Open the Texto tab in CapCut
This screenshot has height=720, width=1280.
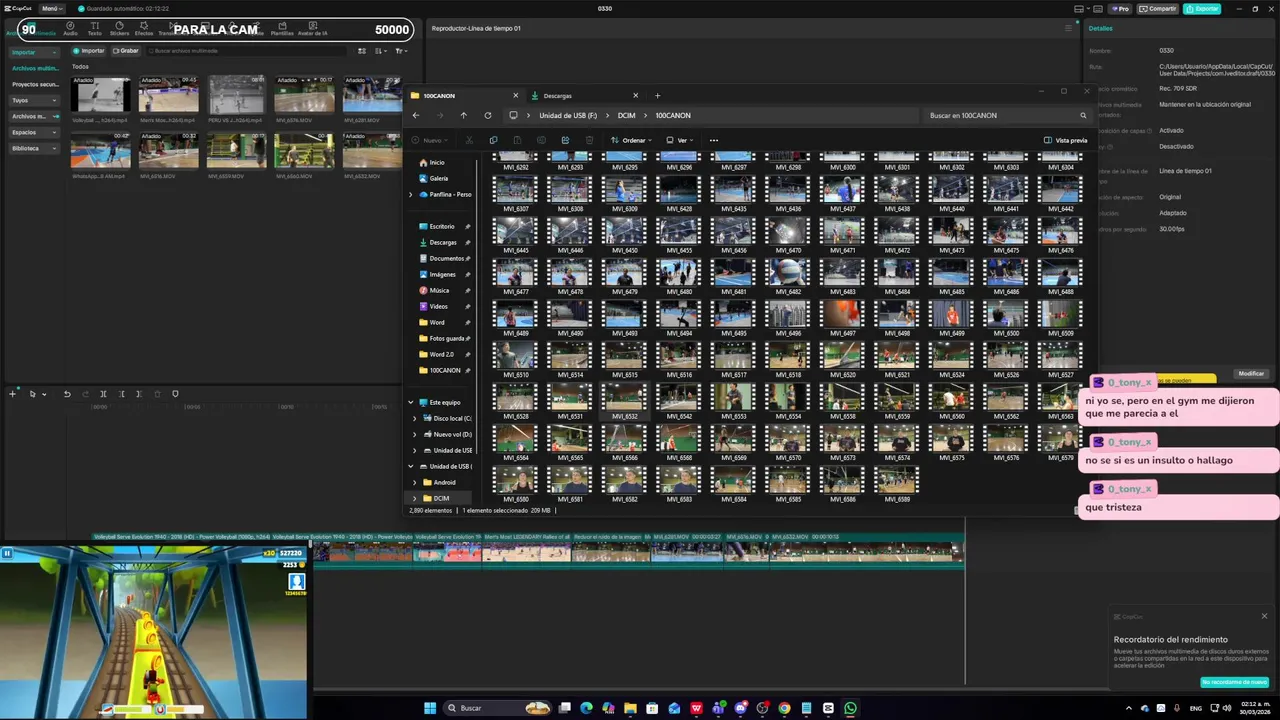pyautogui.click(x=94, y=28)
